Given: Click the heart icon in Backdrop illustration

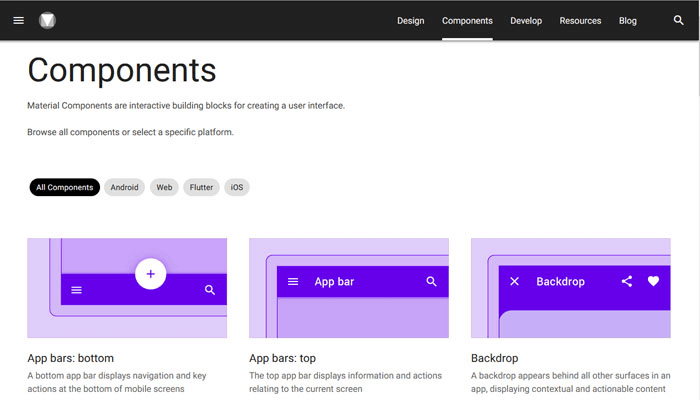Looking at the screenshot, I should pos(653,281).
